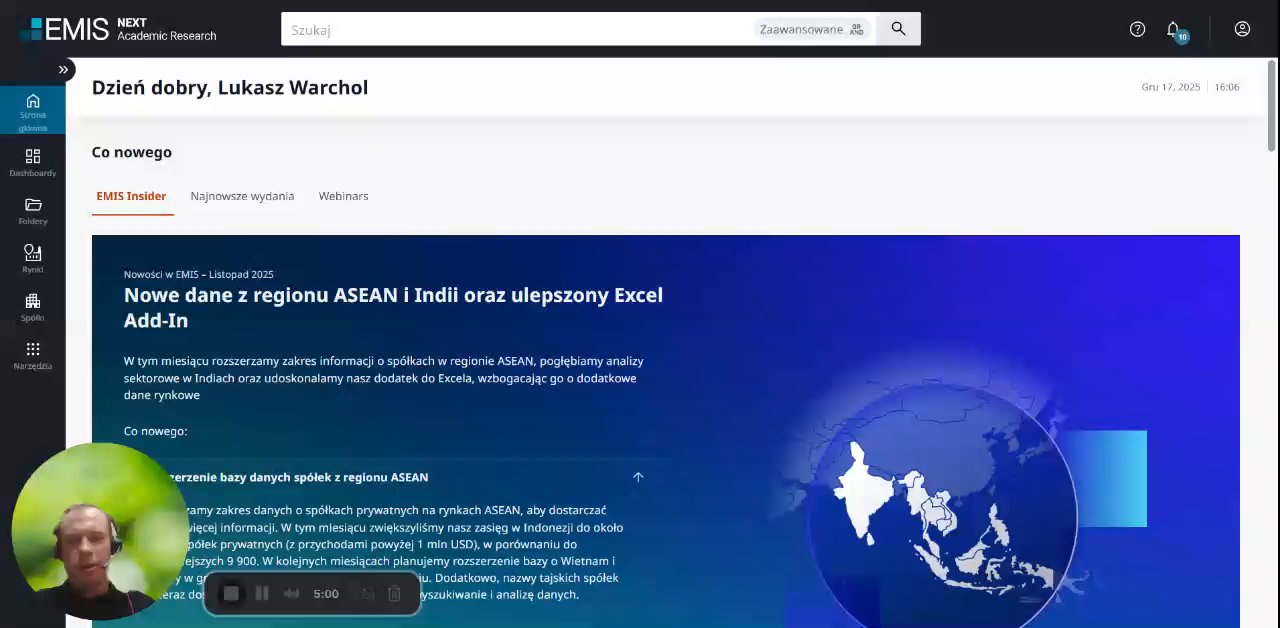Click the recording timer '5:00'
The height and width of the screenshot is (628, 1280).
326,594
